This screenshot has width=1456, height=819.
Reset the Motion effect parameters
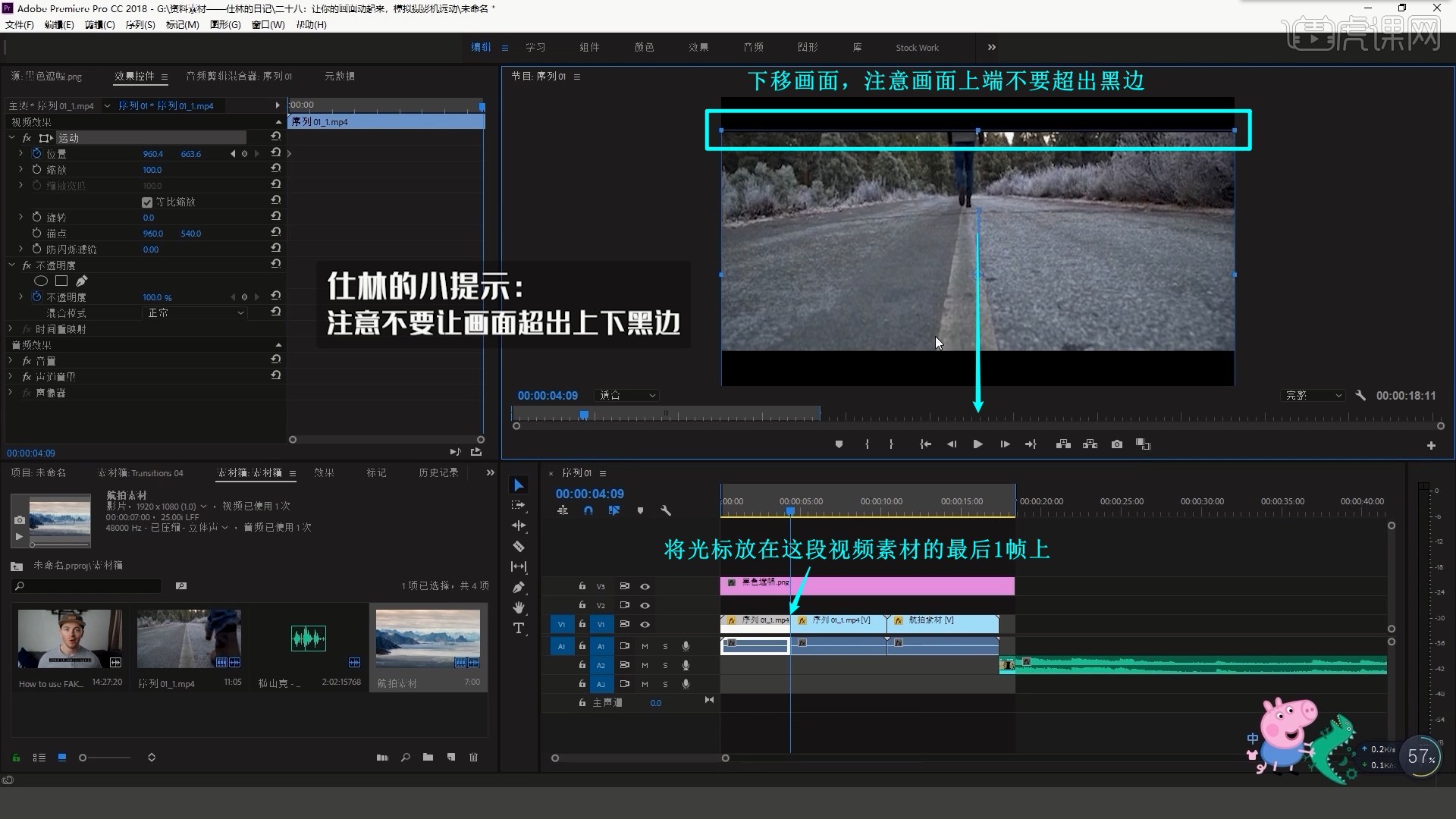pos(276,136)
